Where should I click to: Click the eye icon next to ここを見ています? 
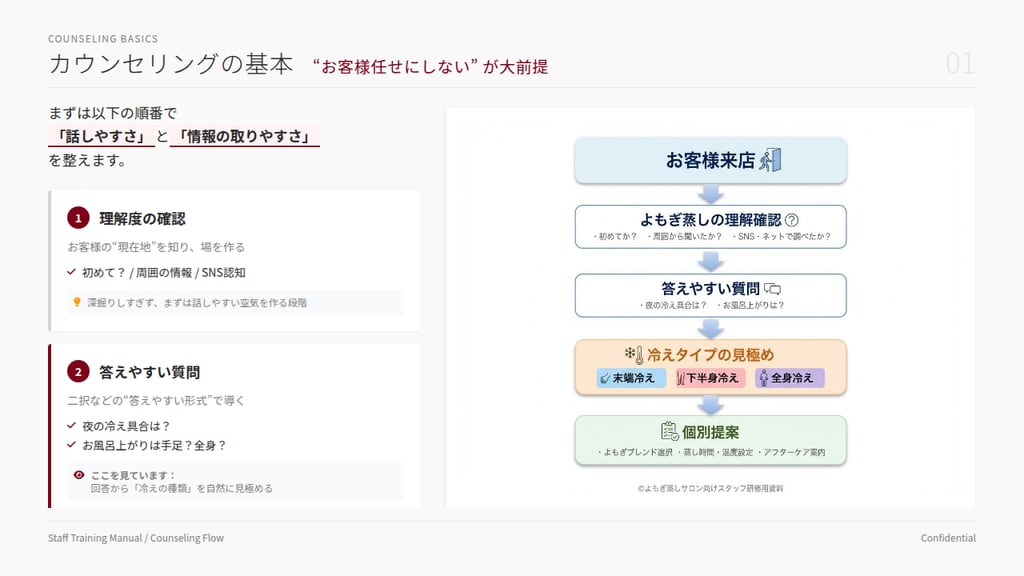(79, 475)
